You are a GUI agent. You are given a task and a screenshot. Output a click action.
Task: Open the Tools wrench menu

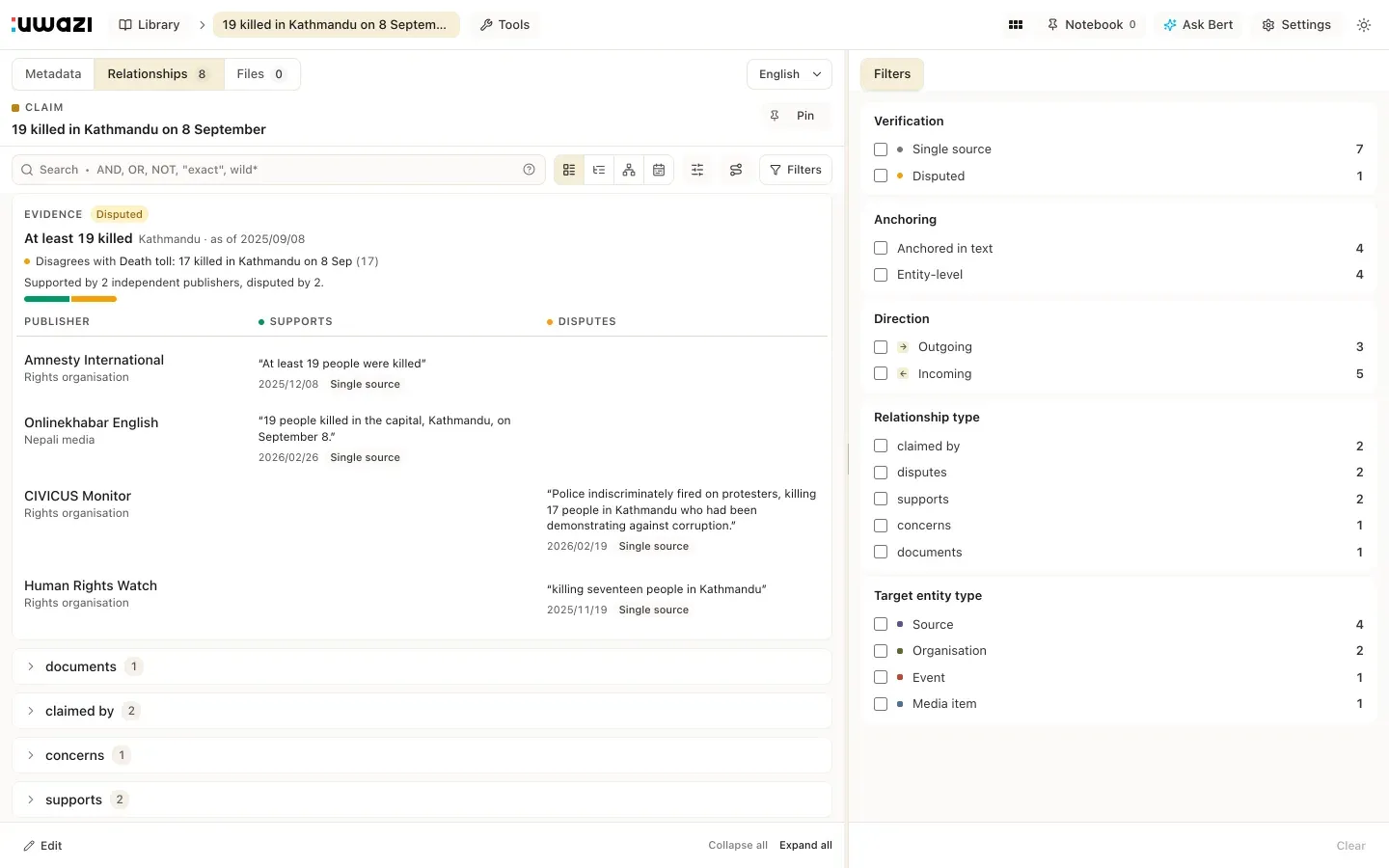(x=504, y=25)
